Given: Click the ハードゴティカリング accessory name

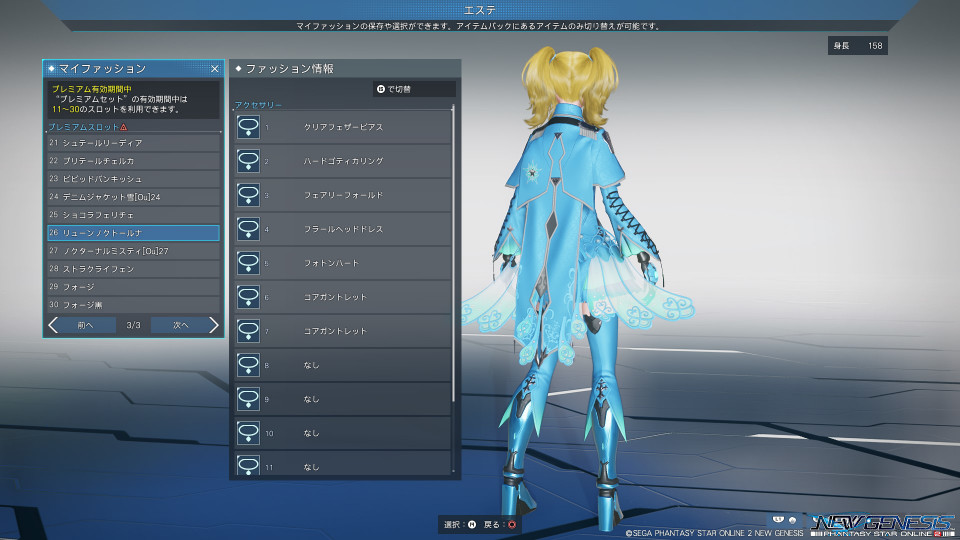Looking at the screenshot, I should coord(343,161).
